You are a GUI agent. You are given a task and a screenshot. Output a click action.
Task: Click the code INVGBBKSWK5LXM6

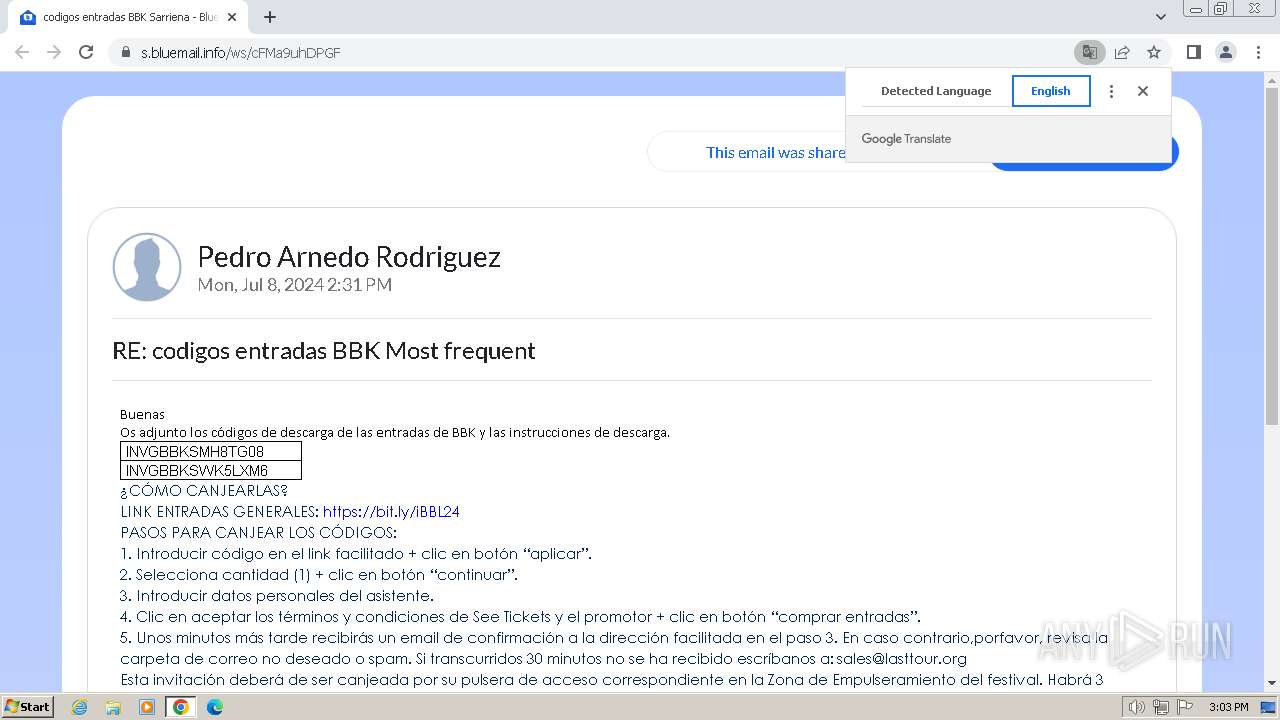[x=197, y=471]
